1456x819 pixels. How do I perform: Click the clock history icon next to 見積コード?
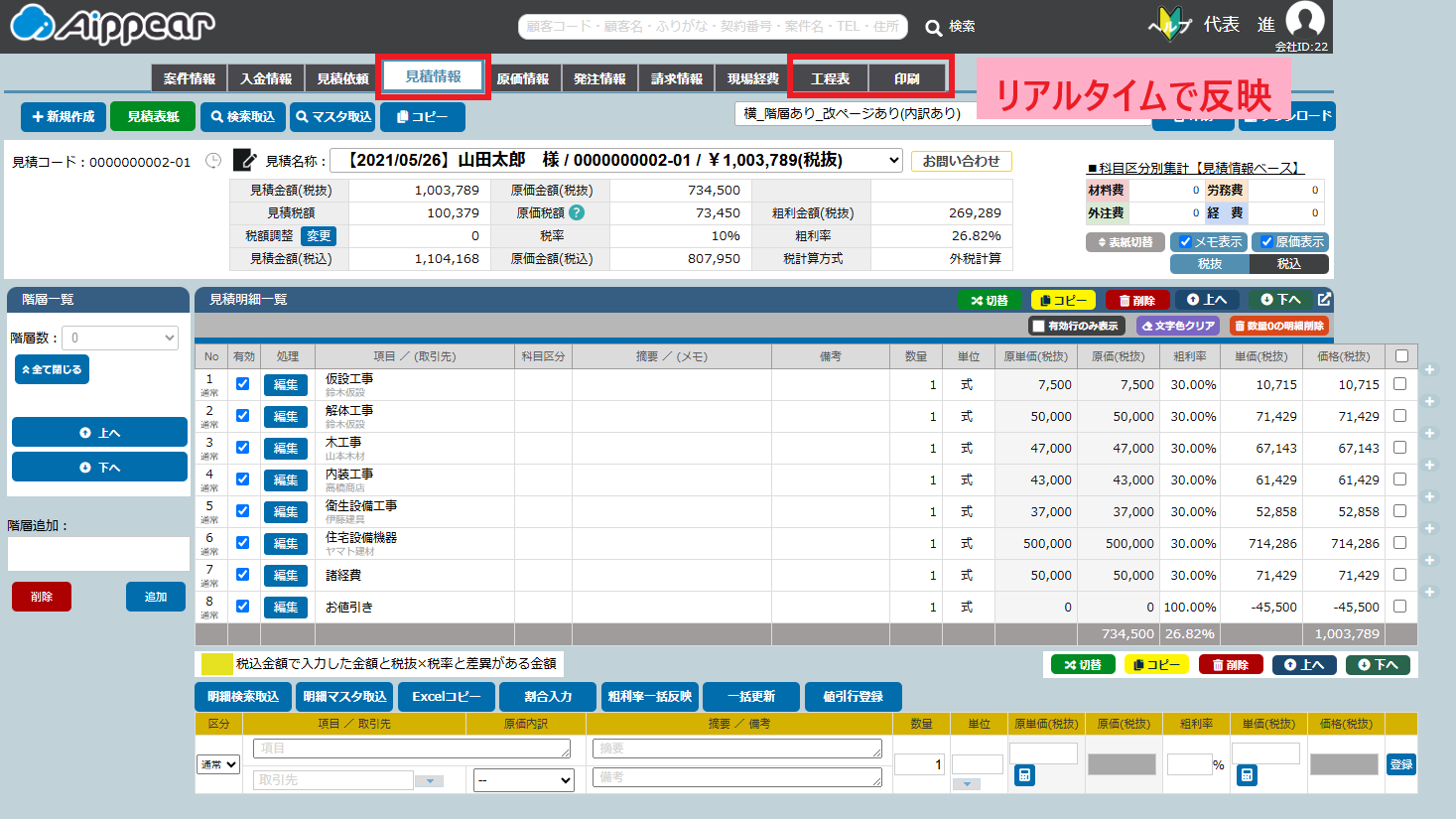point(213,161)
